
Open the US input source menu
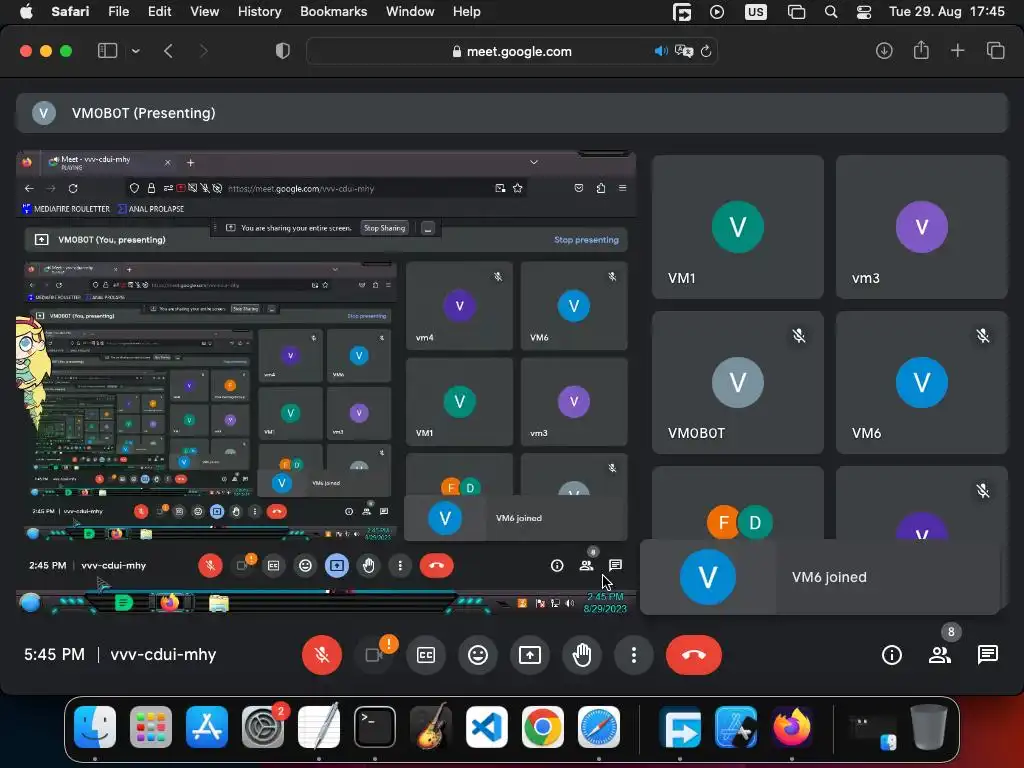coord(756,12)
